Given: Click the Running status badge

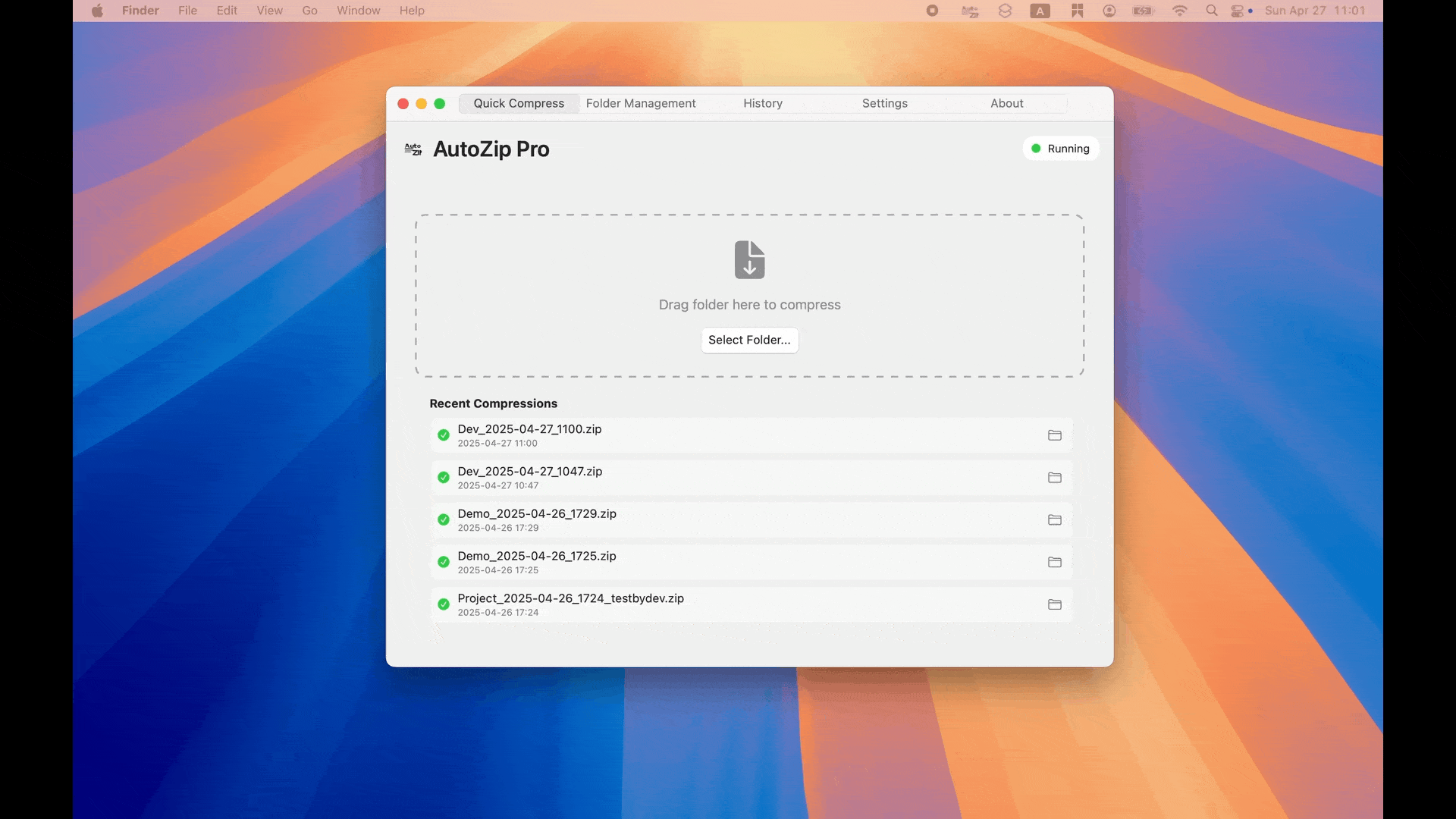Looking at the screenshot, I should pos(1060,149).
